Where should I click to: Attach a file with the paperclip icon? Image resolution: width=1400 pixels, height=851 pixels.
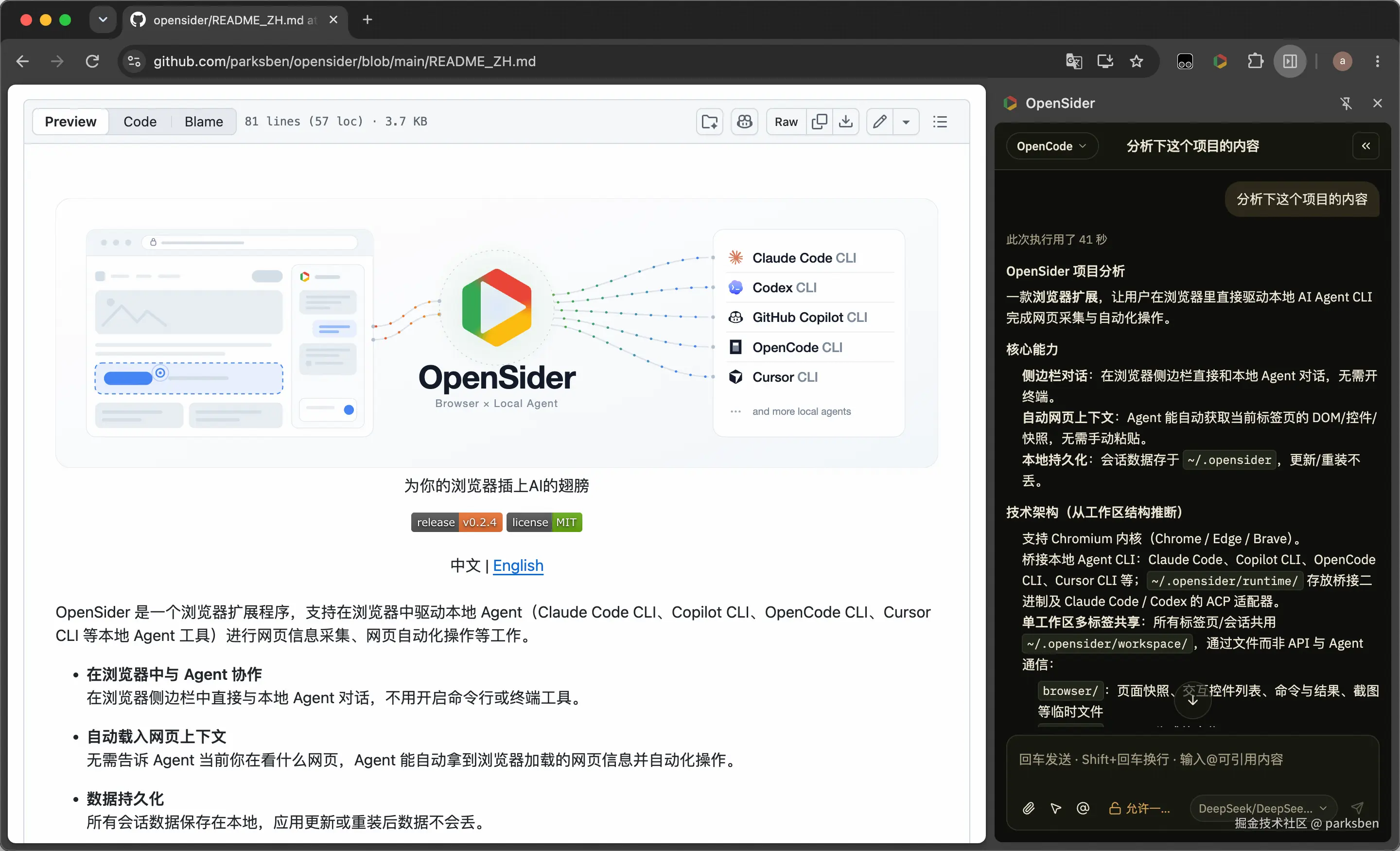pyautogui.click(x=1029, y=808)
